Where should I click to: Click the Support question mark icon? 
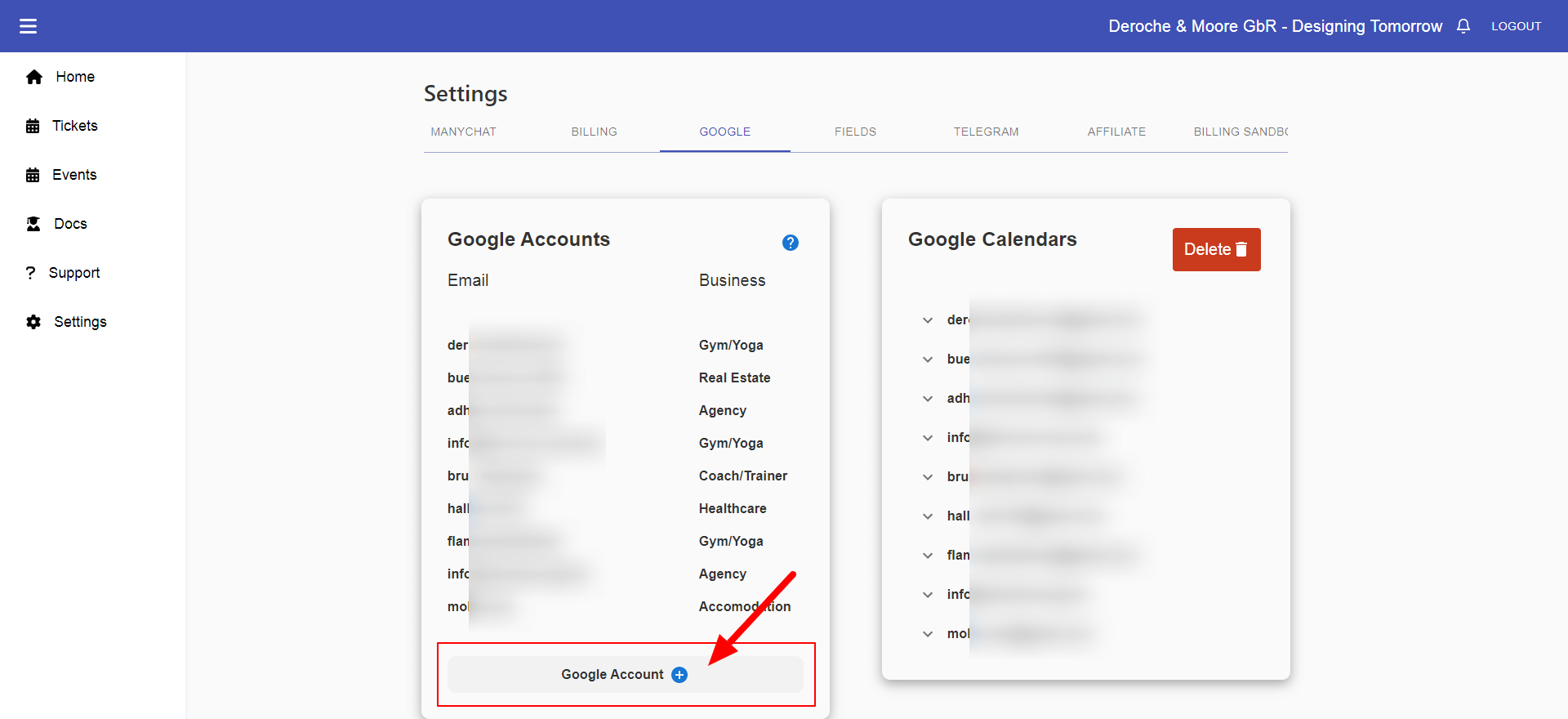(31, 273)
